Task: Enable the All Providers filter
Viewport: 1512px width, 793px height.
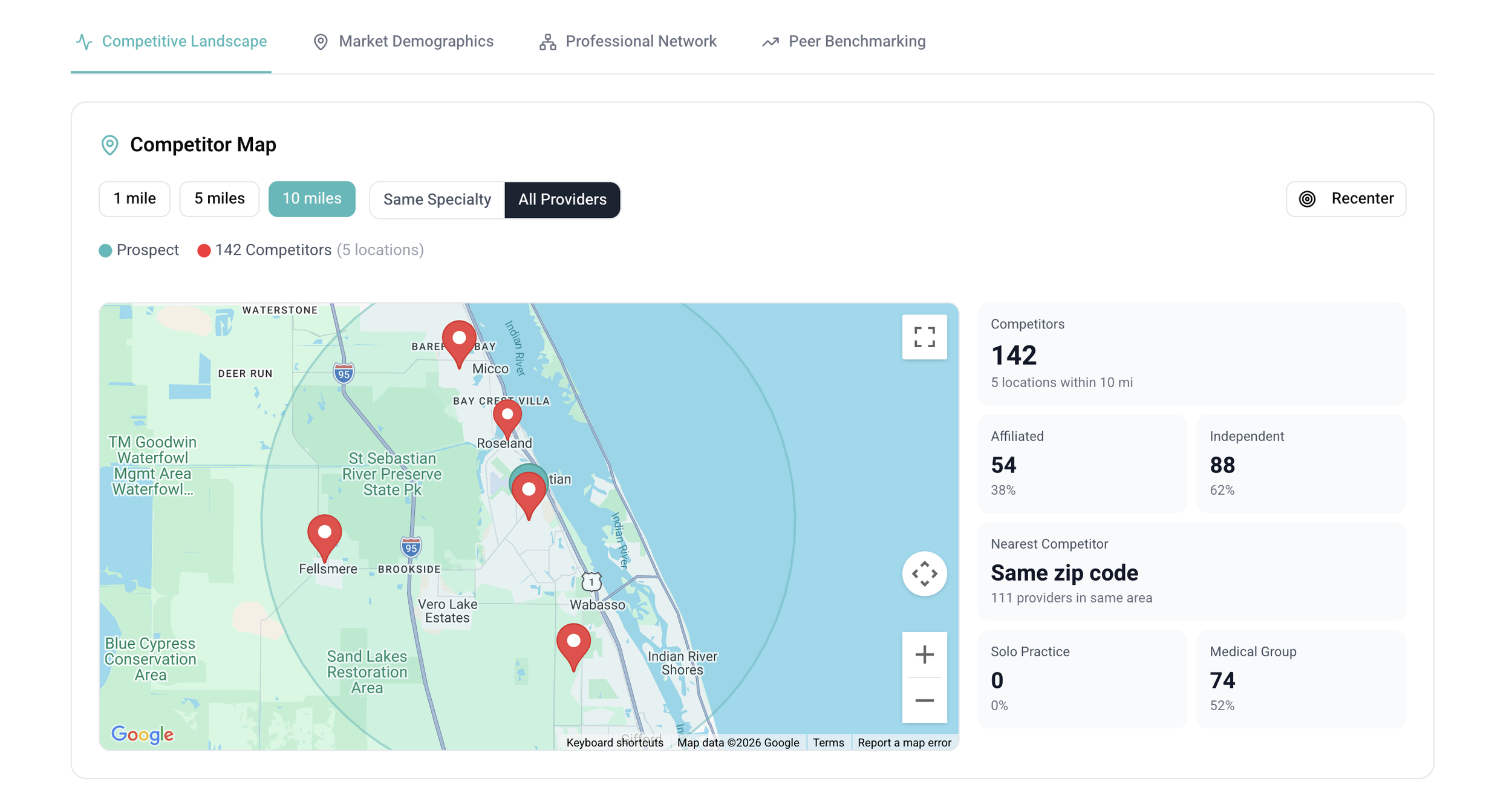Action: pos(562,200)
